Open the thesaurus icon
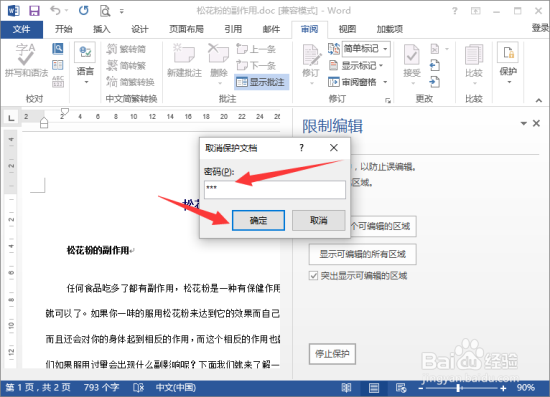 [x=58, y=65]
